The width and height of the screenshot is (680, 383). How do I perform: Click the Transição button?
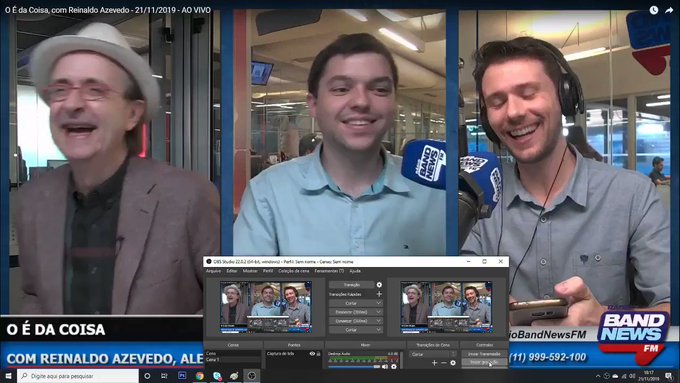pos(351,285)
